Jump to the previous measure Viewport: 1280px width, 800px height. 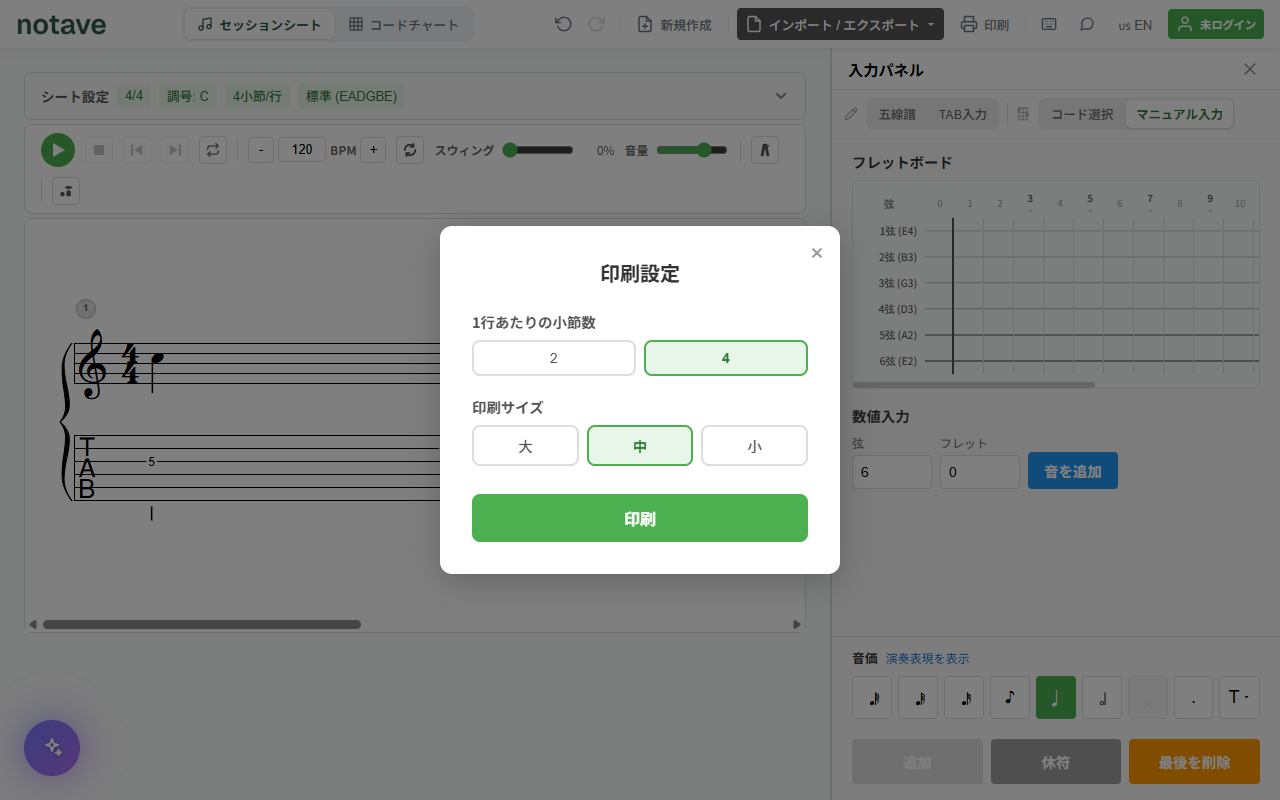137,150
